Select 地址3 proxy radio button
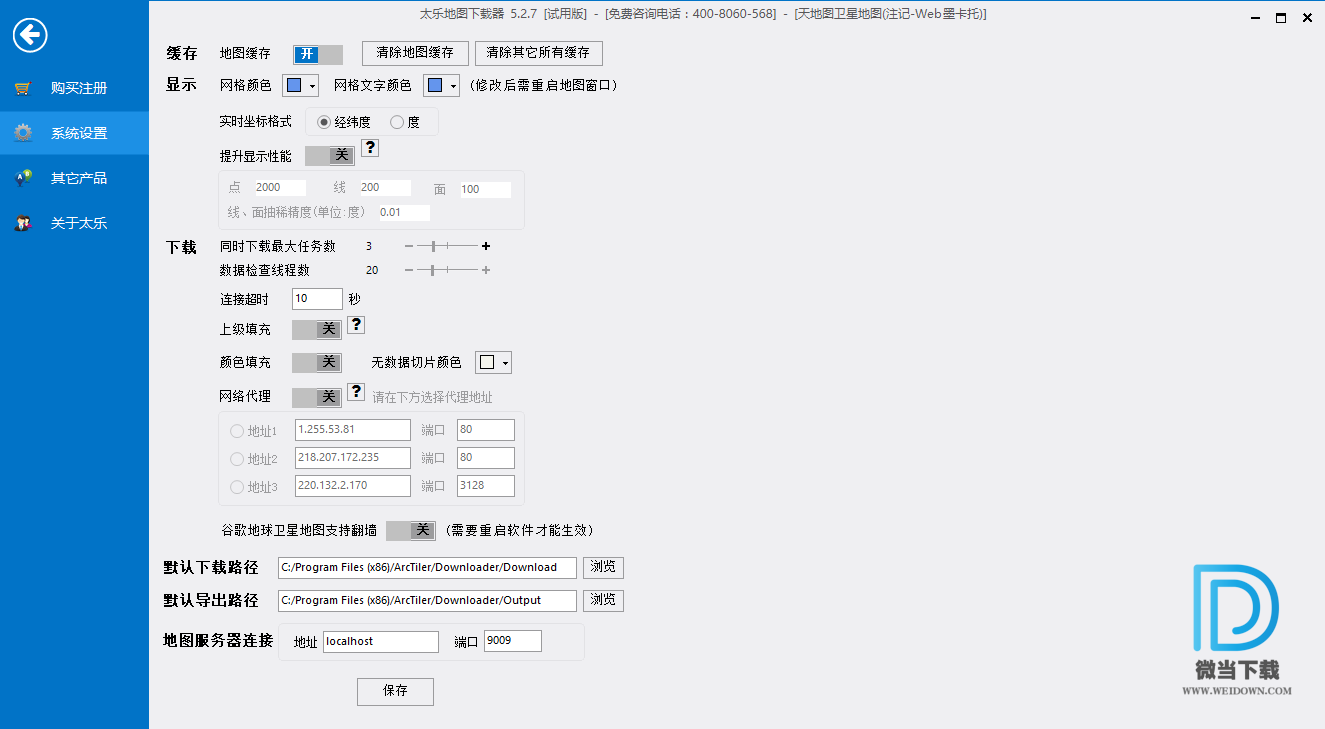Image resolution: width=1325 pixels, height=729 pixels. 237,487
